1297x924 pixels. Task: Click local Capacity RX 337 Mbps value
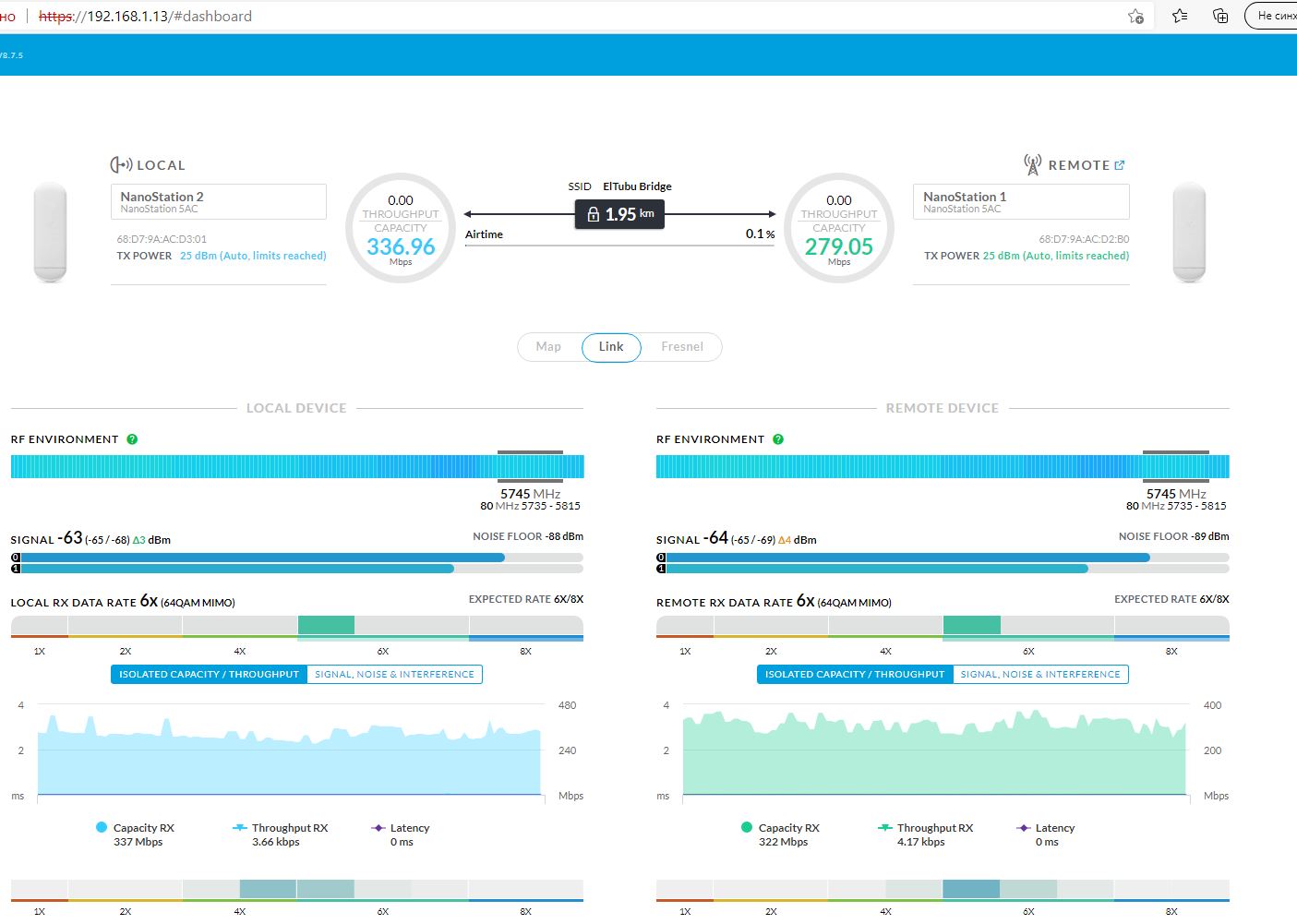[x=138, y=842]
